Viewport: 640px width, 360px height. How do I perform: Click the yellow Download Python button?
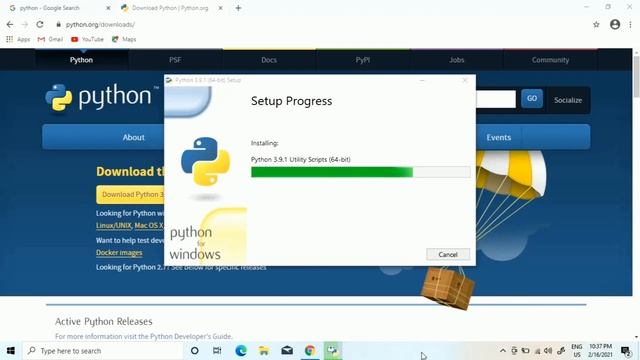pos(130,195)
